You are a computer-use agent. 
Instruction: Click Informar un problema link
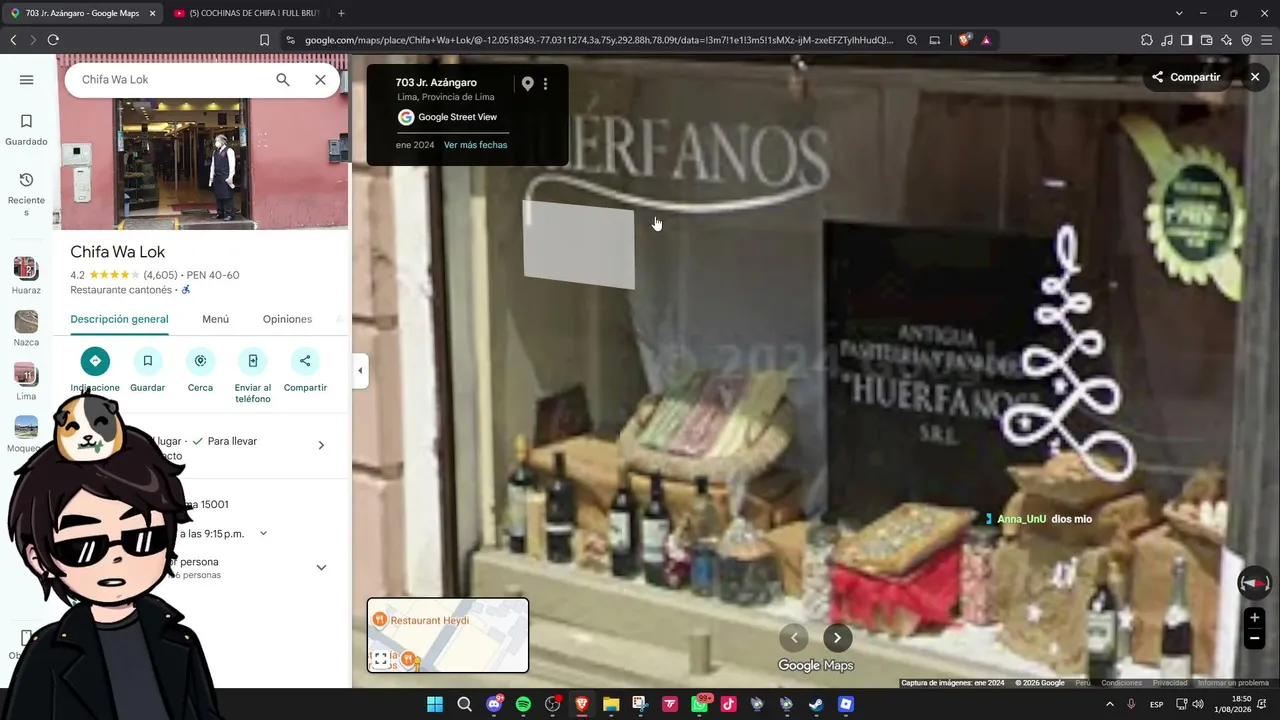click(1233, 683)
